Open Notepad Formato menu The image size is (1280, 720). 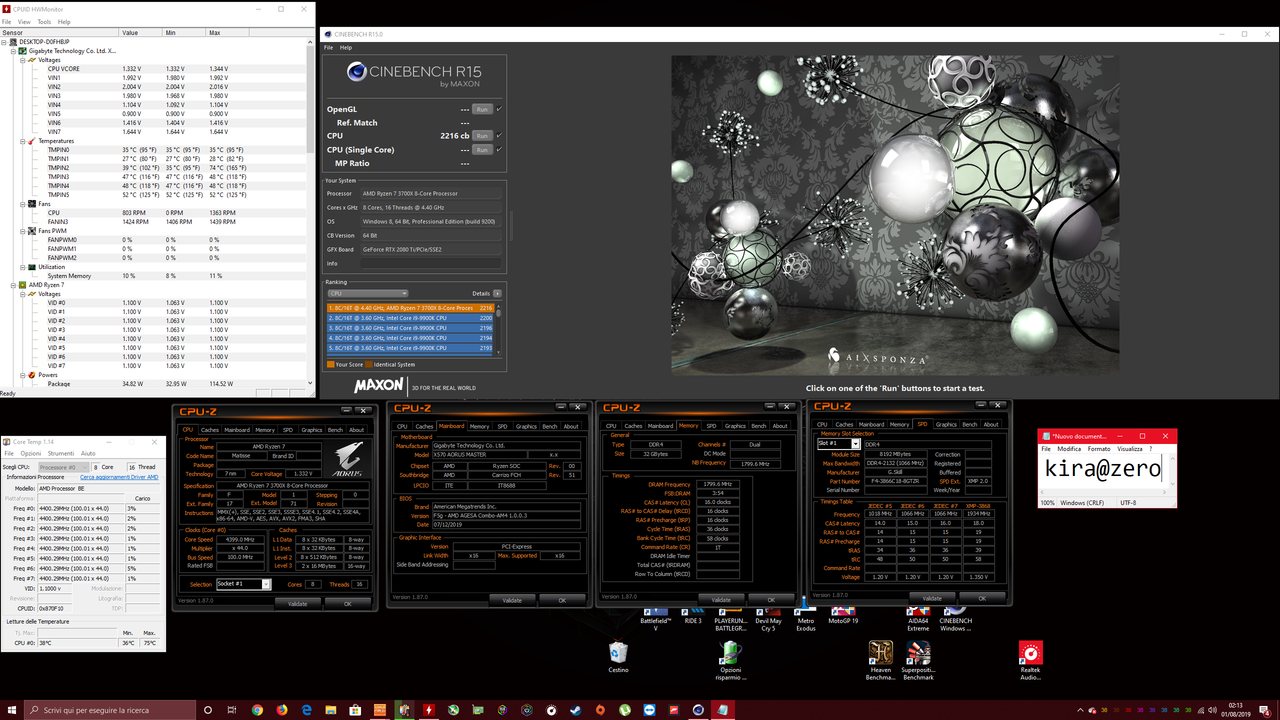[x=1099, y=449]
